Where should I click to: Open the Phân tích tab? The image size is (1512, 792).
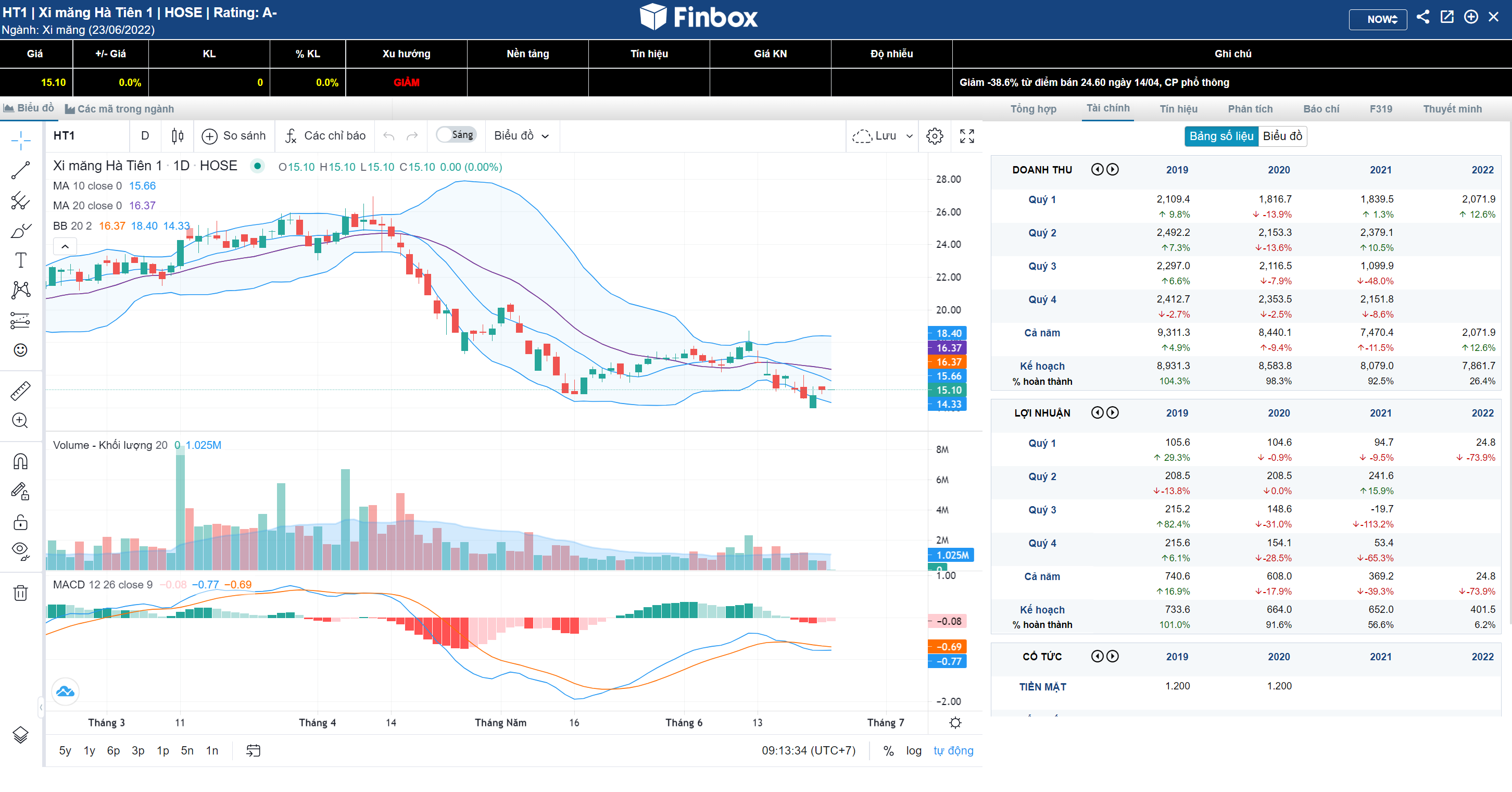click(x=1250, y=109)
